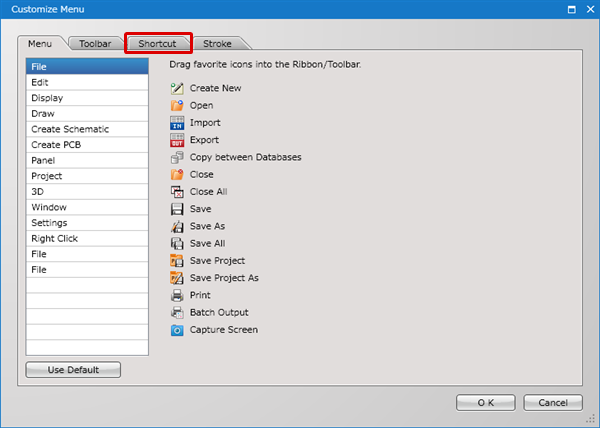The image size is (600, 428).
Task: Click the Import icon
Action: [x=178, y=123]
